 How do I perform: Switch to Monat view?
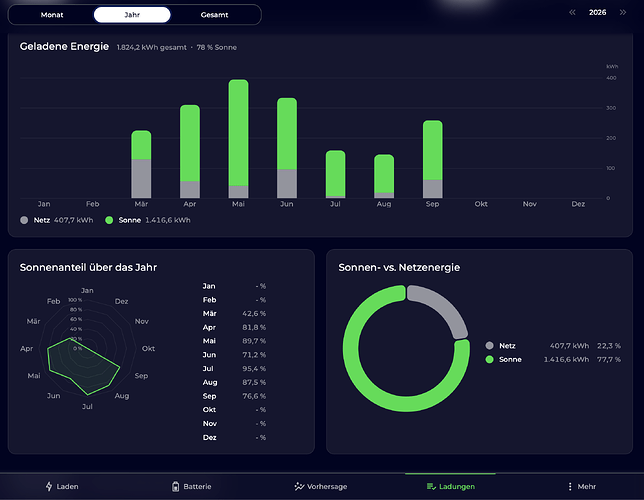52,15
